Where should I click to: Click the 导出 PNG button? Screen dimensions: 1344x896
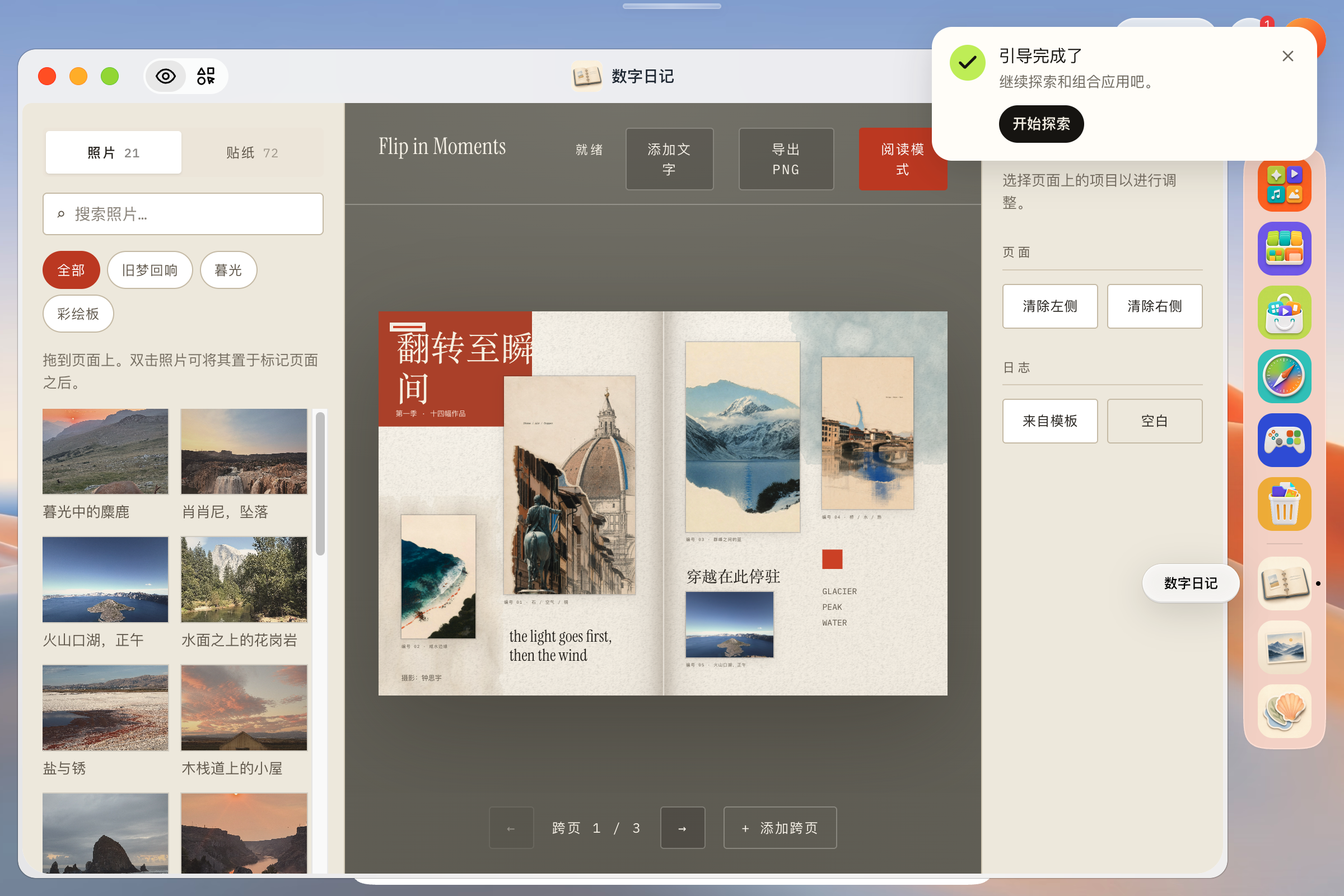pos(786,159)
